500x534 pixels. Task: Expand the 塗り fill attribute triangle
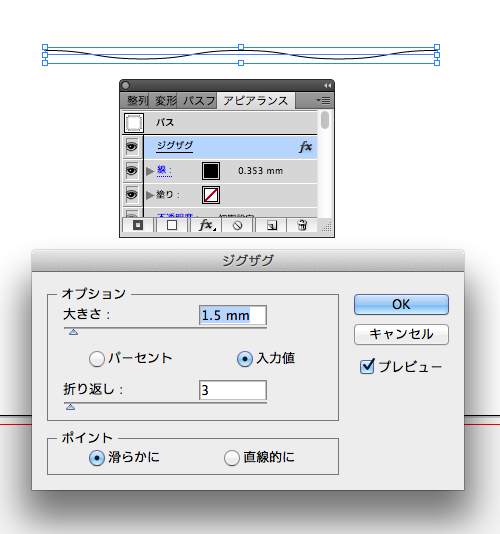pyautogui.click(x=150, y=195)
